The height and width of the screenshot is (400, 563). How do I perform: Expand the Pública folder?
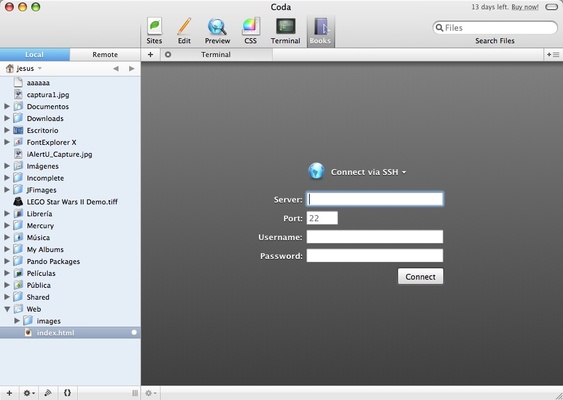[x=7, y=285]
